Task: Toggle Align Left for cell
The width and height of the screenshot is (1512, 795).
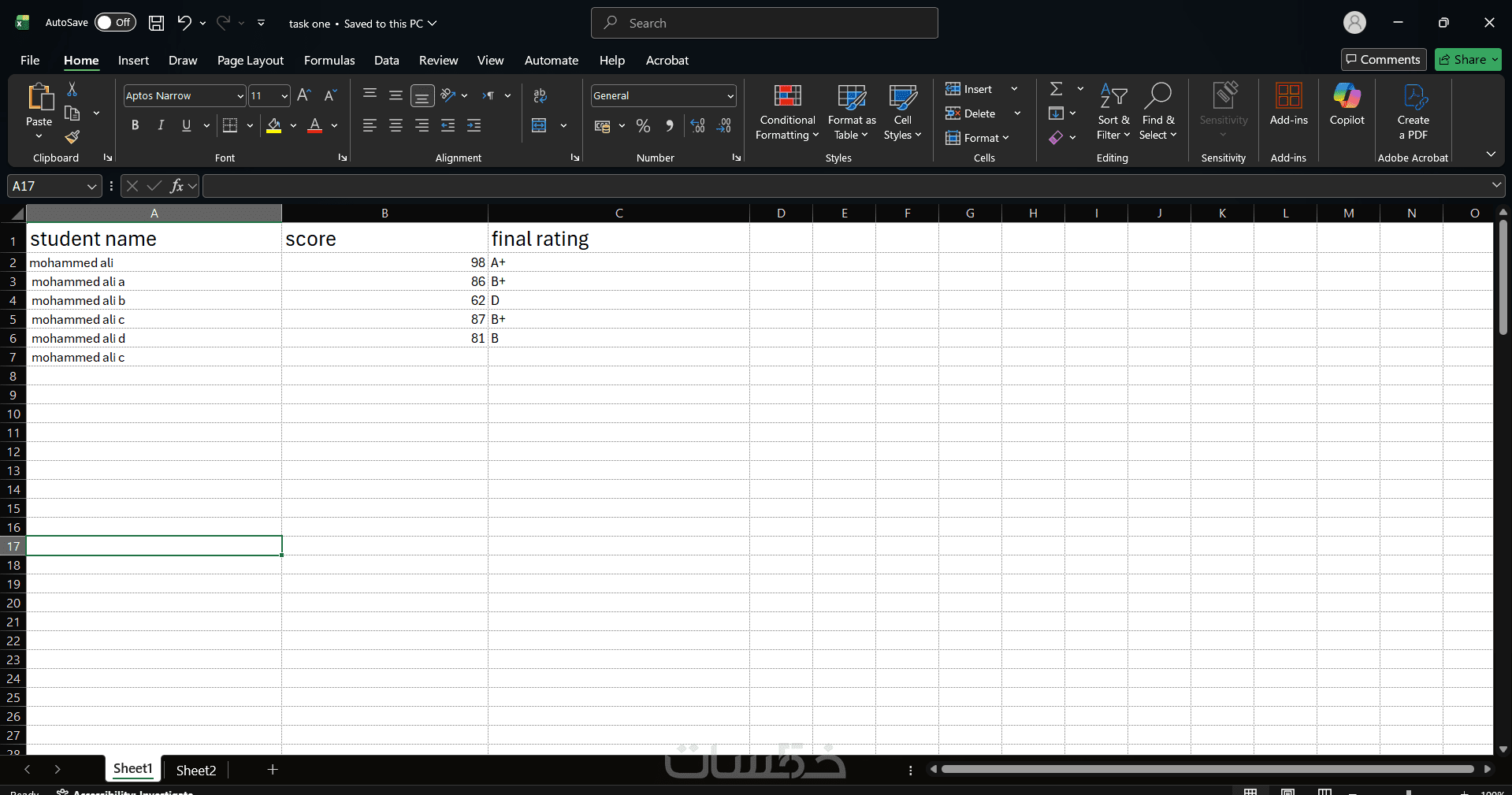Action: pos(370,125)
